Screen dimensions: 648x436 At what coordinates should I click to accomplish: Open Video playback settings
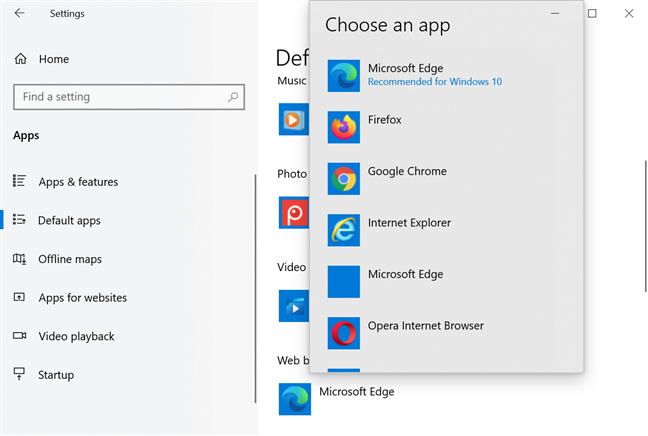click(x=76, y=336)
